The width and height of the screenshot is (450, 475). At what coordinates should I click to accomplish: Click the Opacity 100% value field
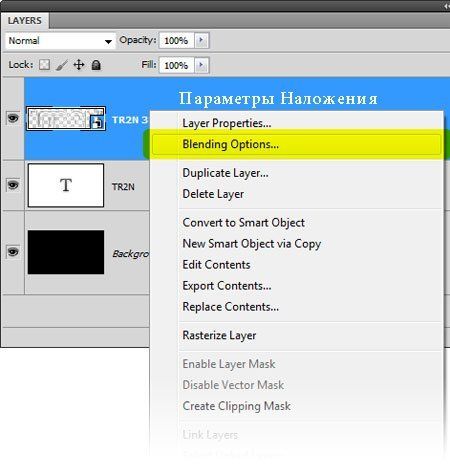[176, 40]
